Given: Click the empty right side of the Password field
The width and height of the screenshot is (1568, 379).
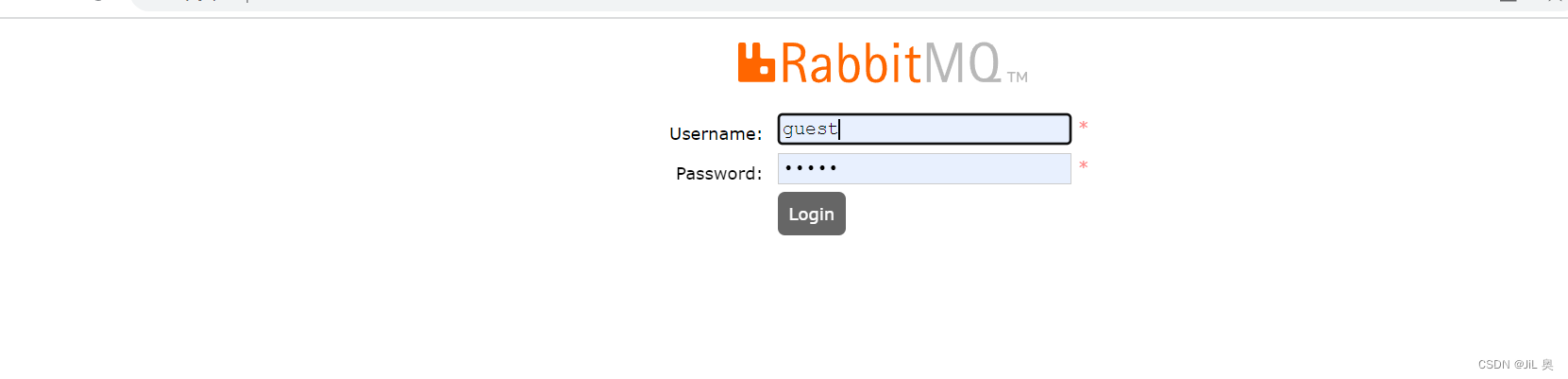Looking at the screenshot, I should click(982, 168).
